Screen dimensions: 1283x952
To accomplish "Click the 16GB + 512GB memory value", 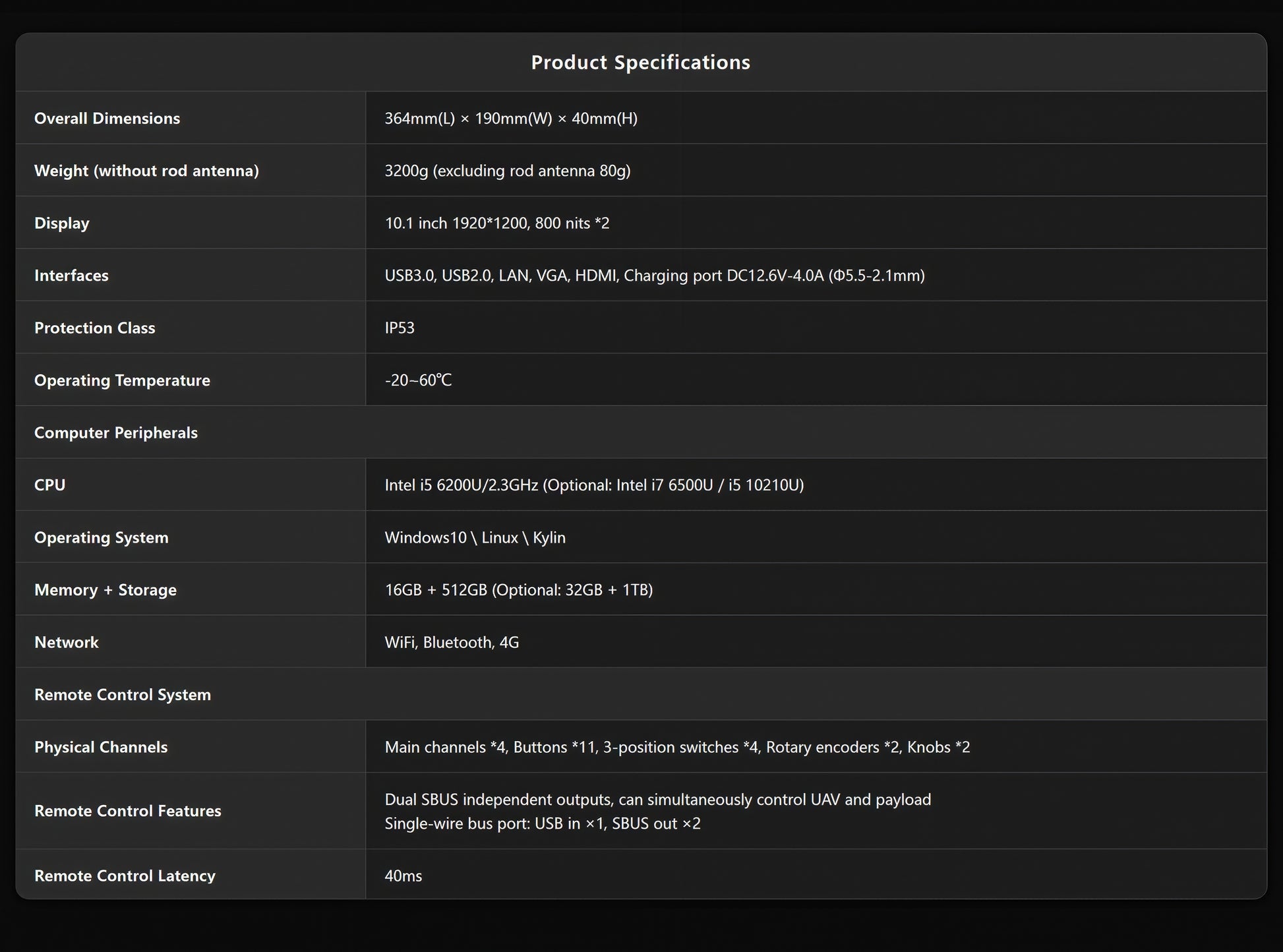I will [519, 590].
